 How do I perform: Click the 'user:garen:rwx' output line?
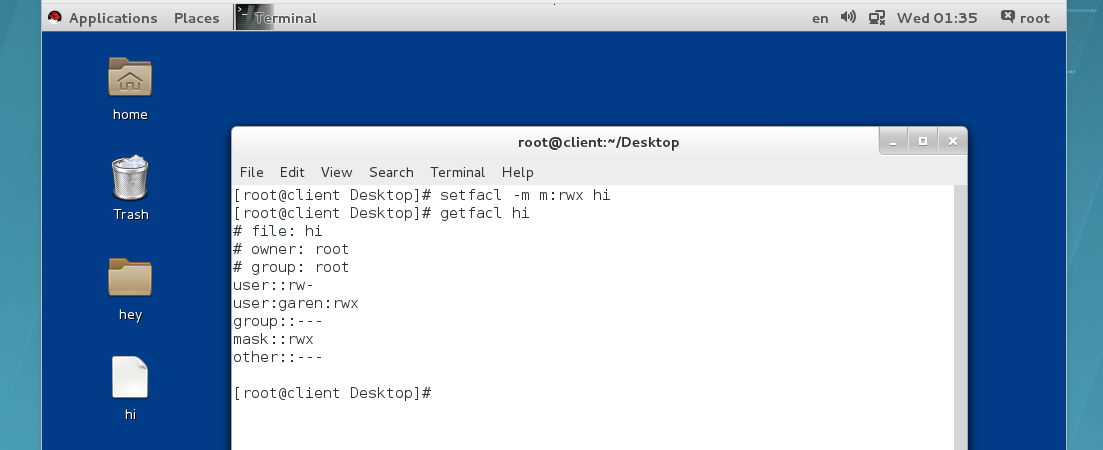pyautogui.click(x=295, y=303)
